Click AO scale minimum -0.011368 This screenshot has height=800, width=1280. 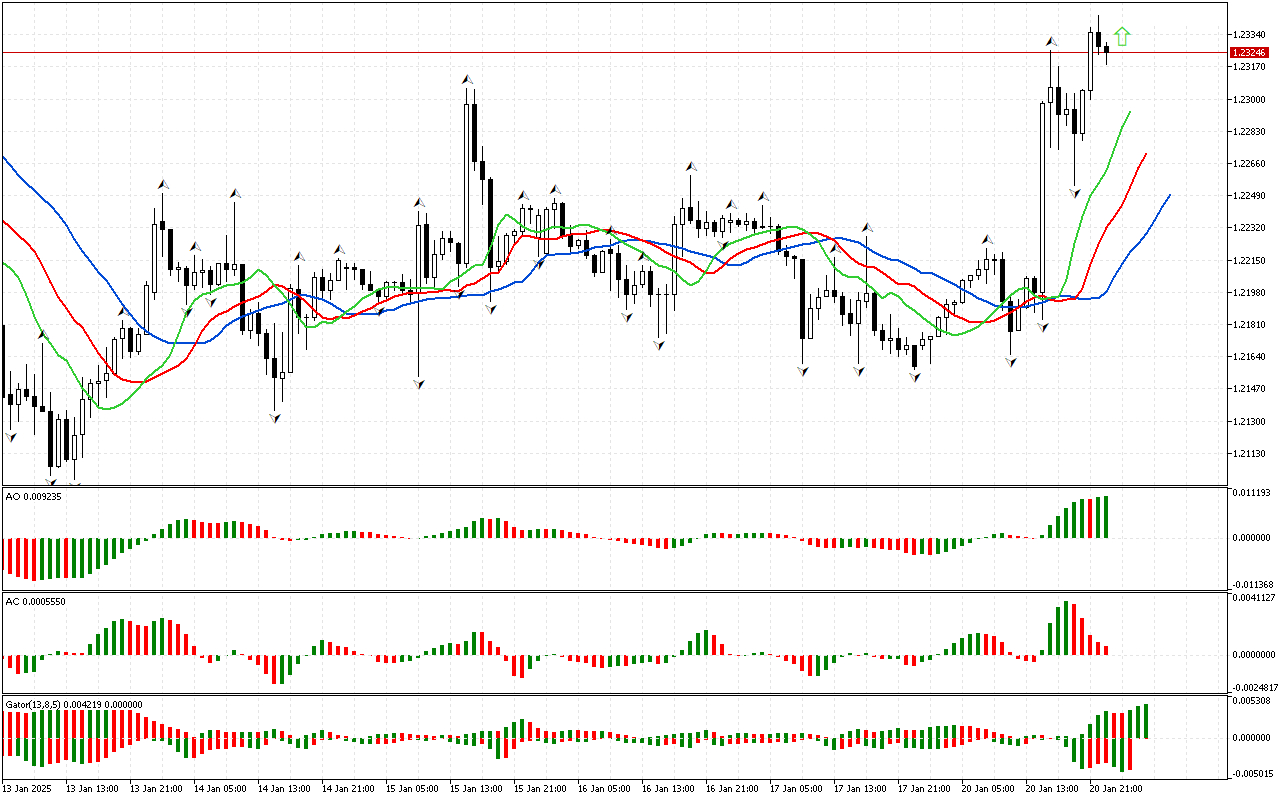pos(1253,584)
